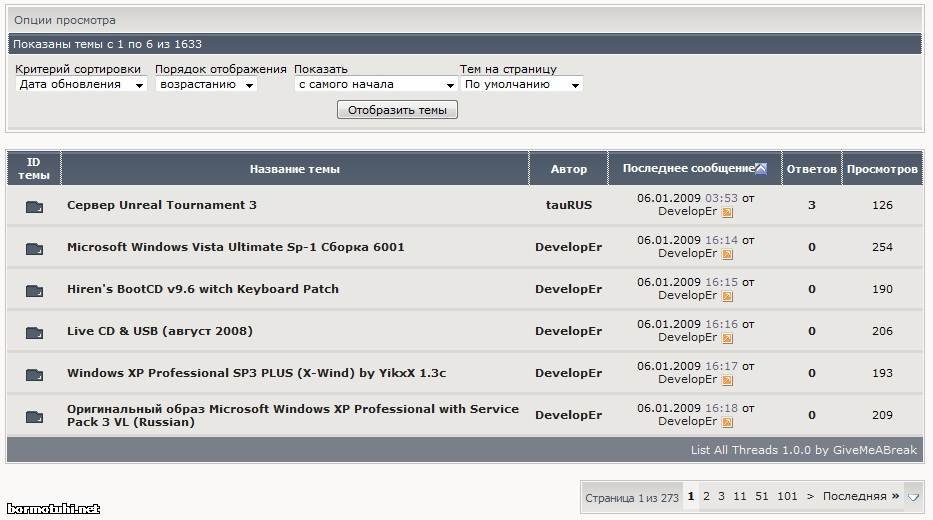The width and height of the screenshot is (933, 520).
Task: Go to last post icon at 16:18
Action: coord(727,422)
